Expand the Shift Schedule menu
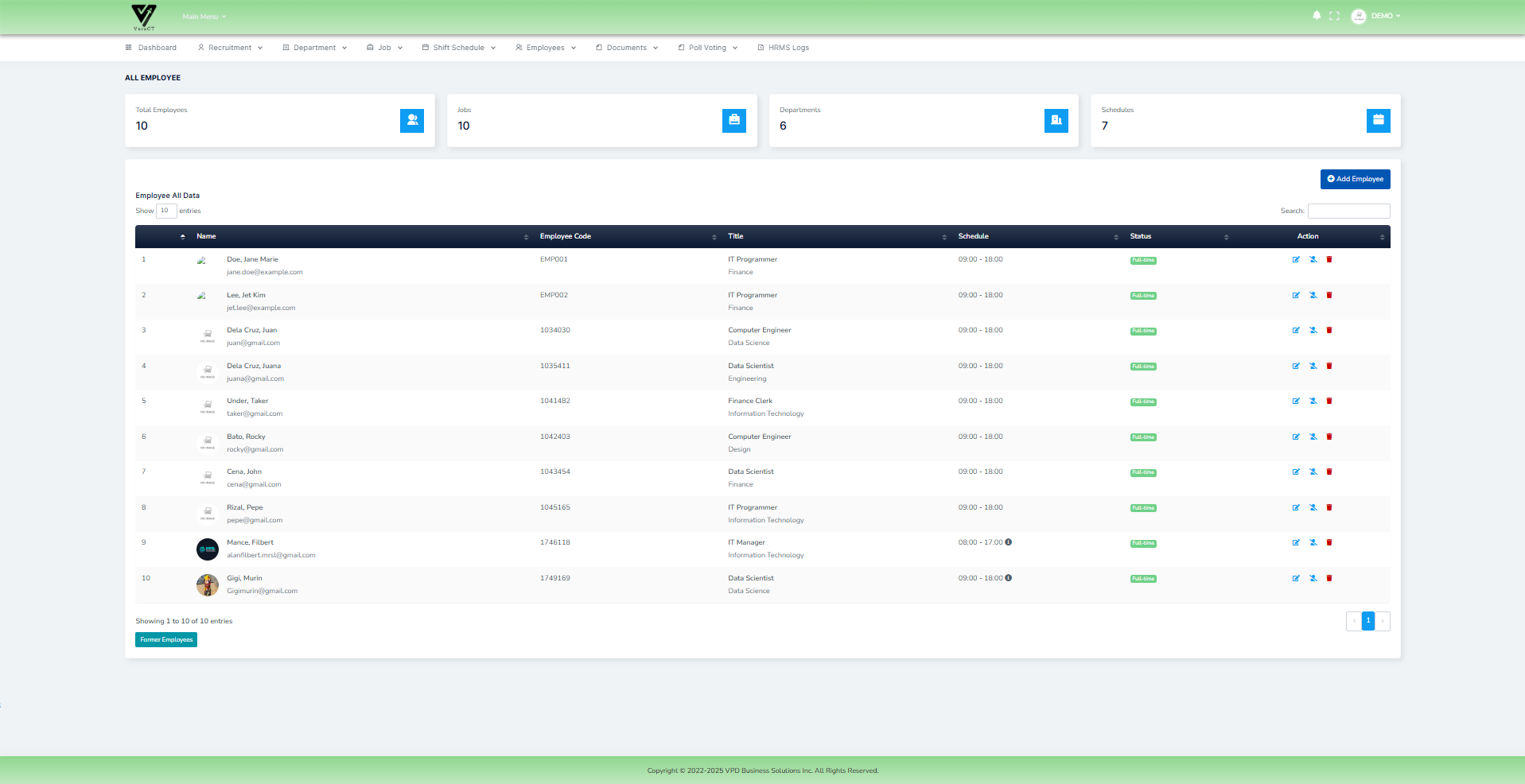 [x=459, y=48]
